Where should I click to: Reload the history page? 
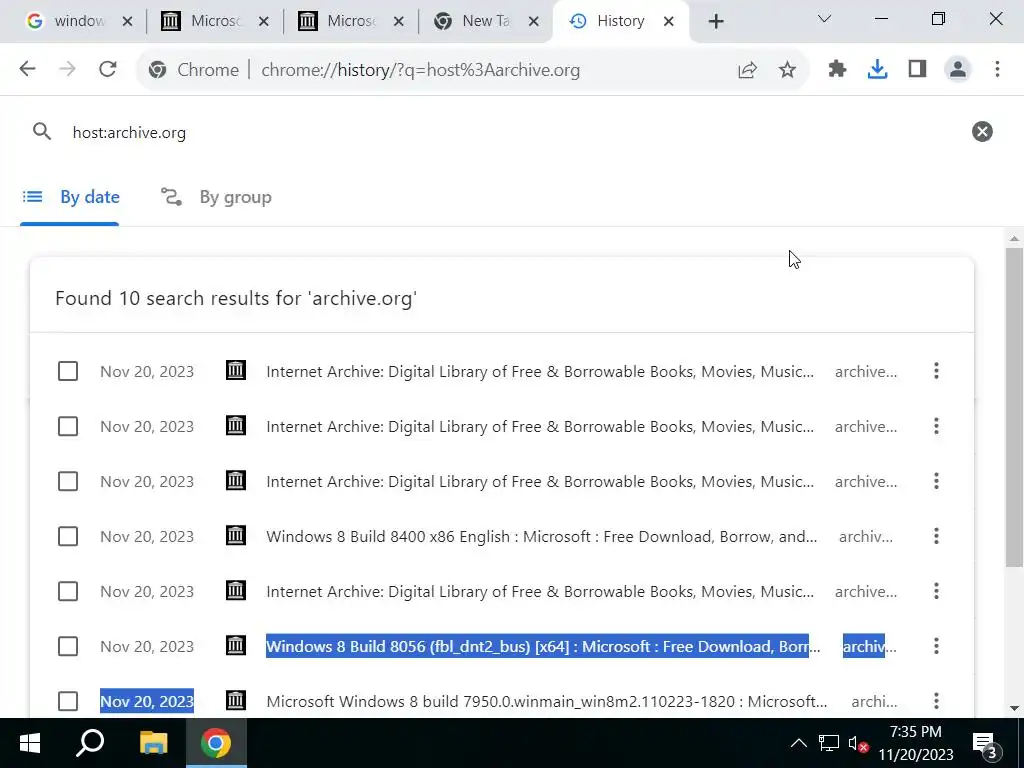(x=108, y=69)
